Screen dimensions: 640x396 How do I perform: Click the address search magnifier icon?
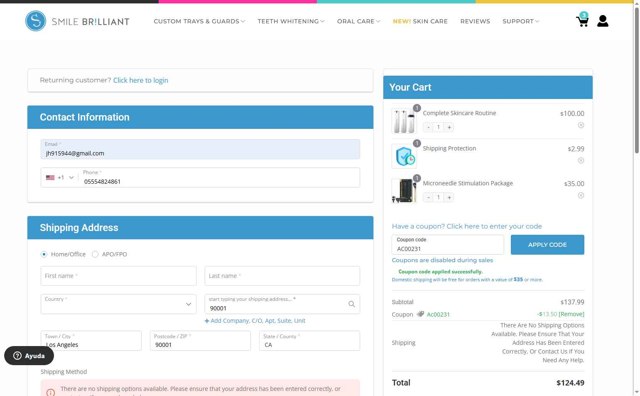pos(351,304)
